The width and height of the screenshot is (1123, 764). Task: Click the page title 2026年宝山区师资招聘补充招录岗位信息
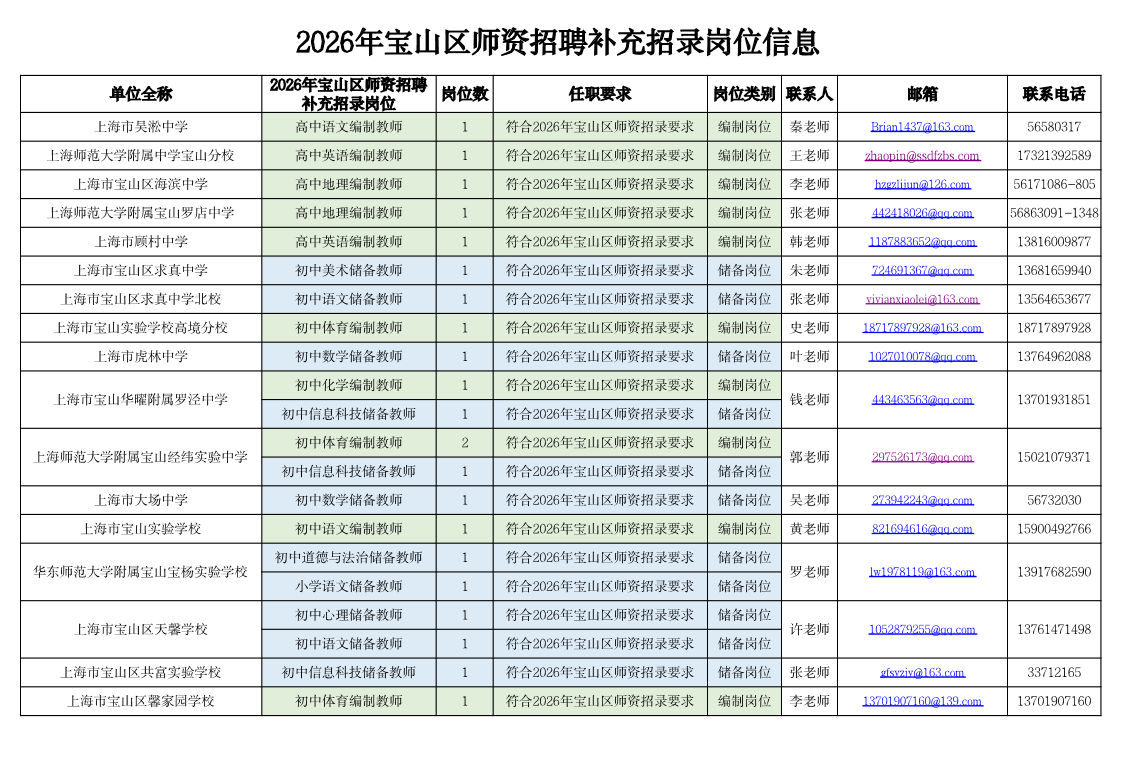[x=557, y=42]
